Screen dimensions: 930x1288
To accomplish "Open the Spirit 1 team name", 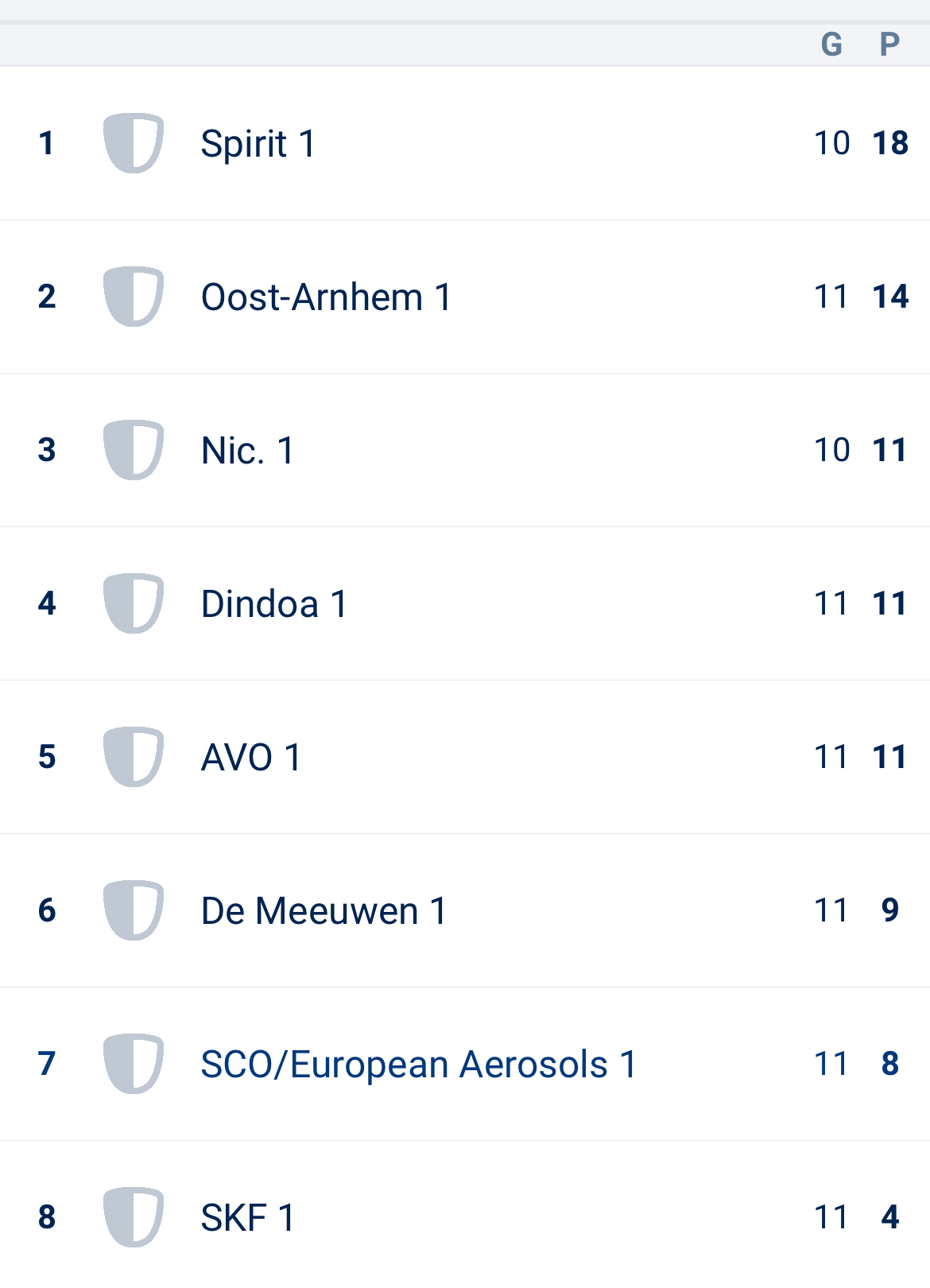I will (258, 144).
